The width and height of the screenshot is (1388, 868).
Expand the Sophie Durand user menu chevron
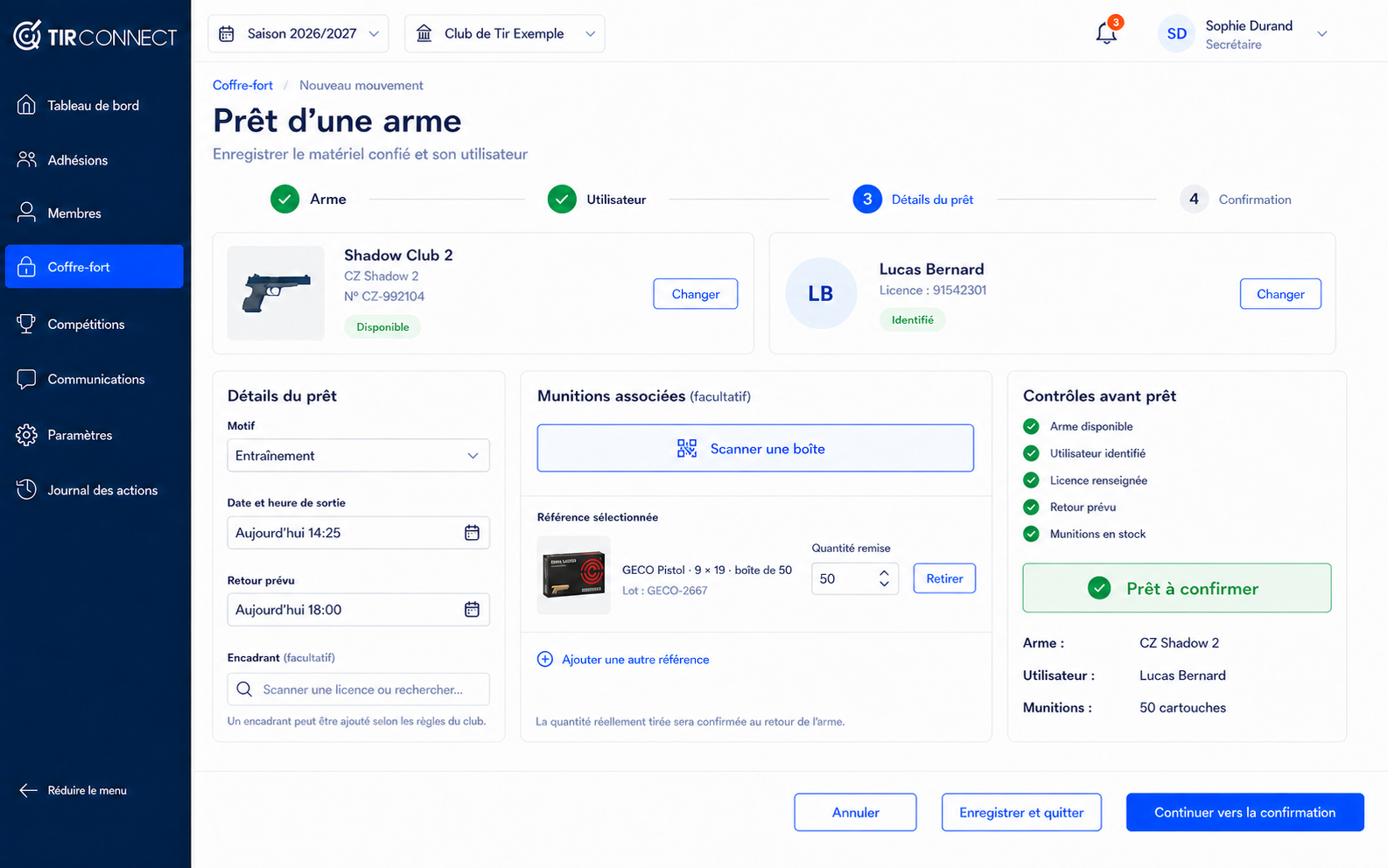[x=1322, y=34]
